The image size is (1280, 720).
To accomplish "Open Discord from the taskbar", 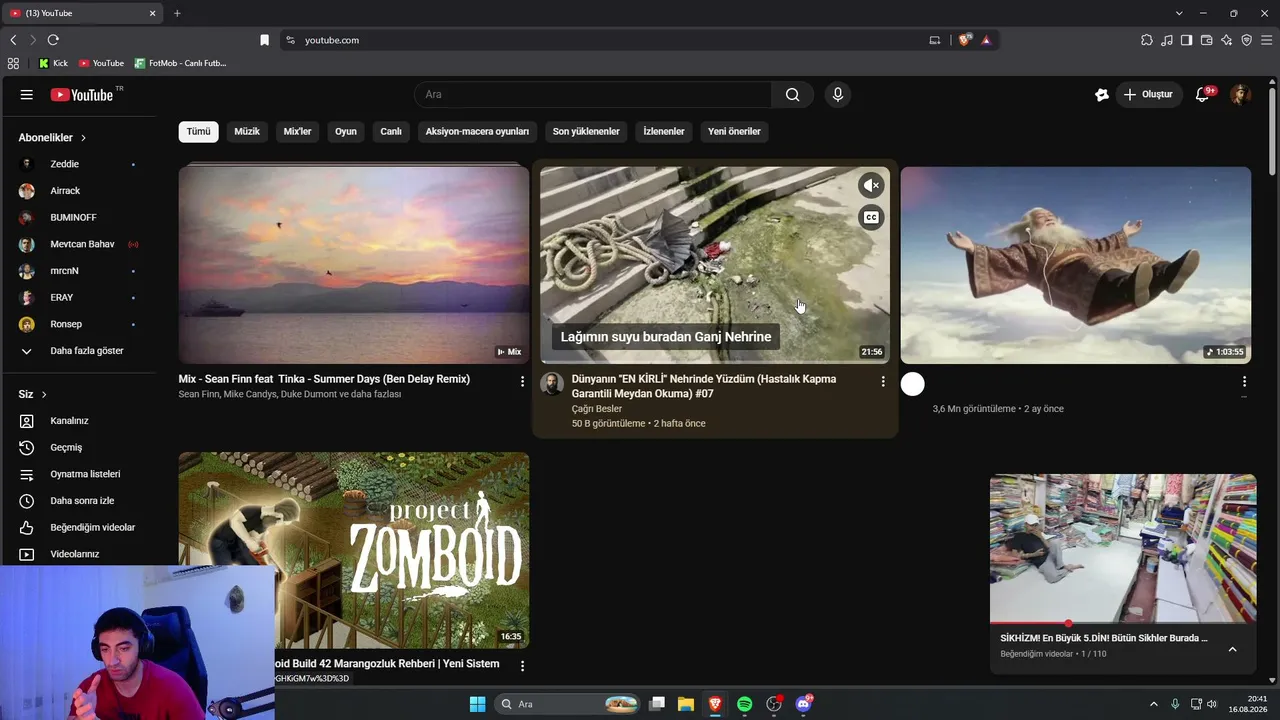I will [803, 704].
